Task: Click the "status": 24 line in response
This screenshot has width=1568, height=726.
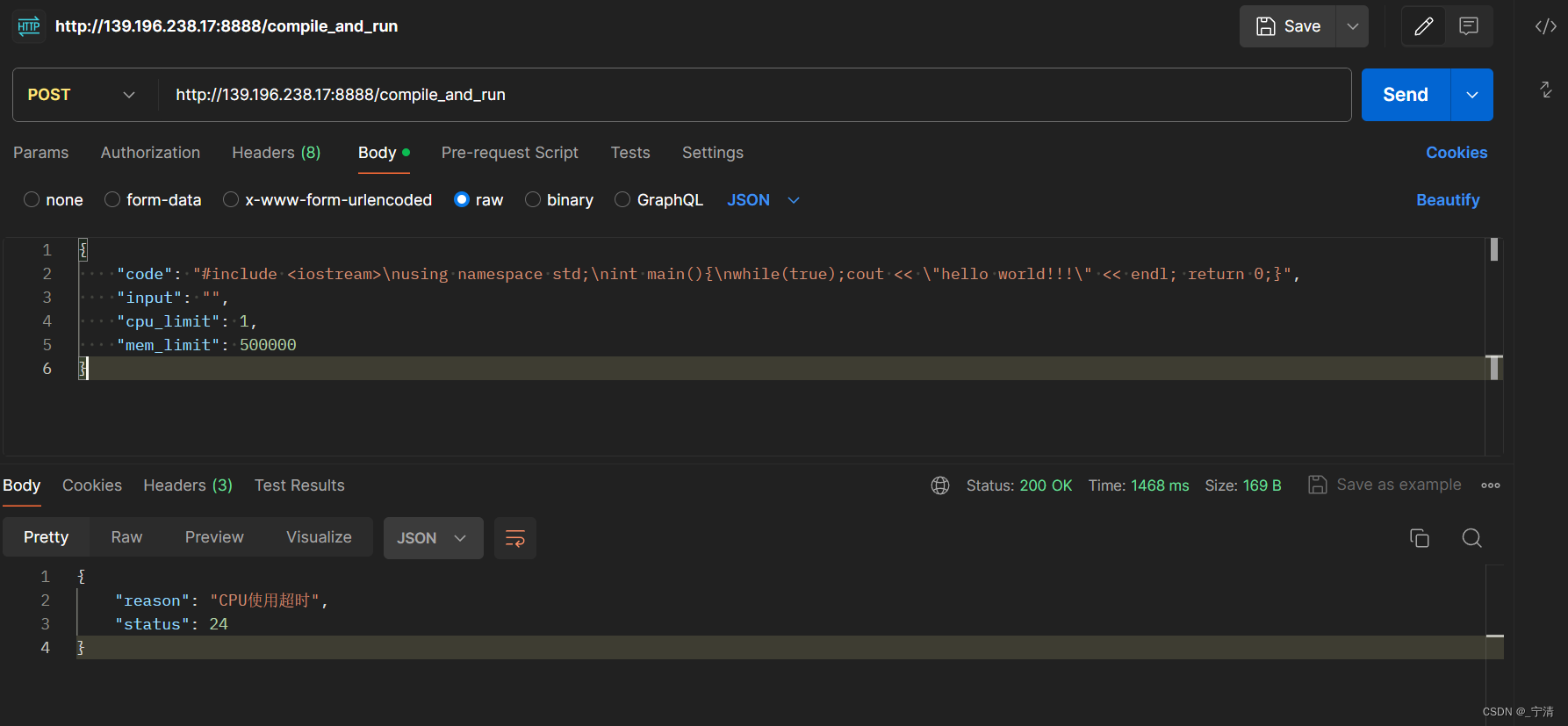Action: [x=171, y=624]
